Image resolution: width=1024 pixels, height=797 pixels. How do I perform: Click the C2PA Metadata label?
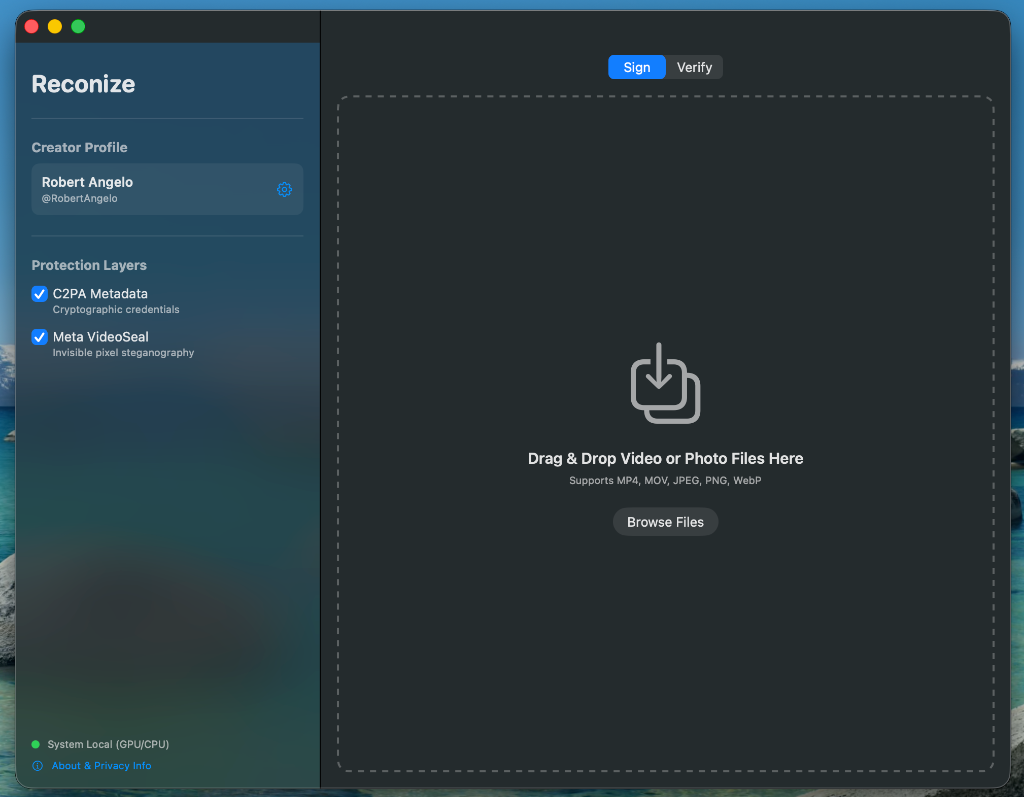click(100, 294)
